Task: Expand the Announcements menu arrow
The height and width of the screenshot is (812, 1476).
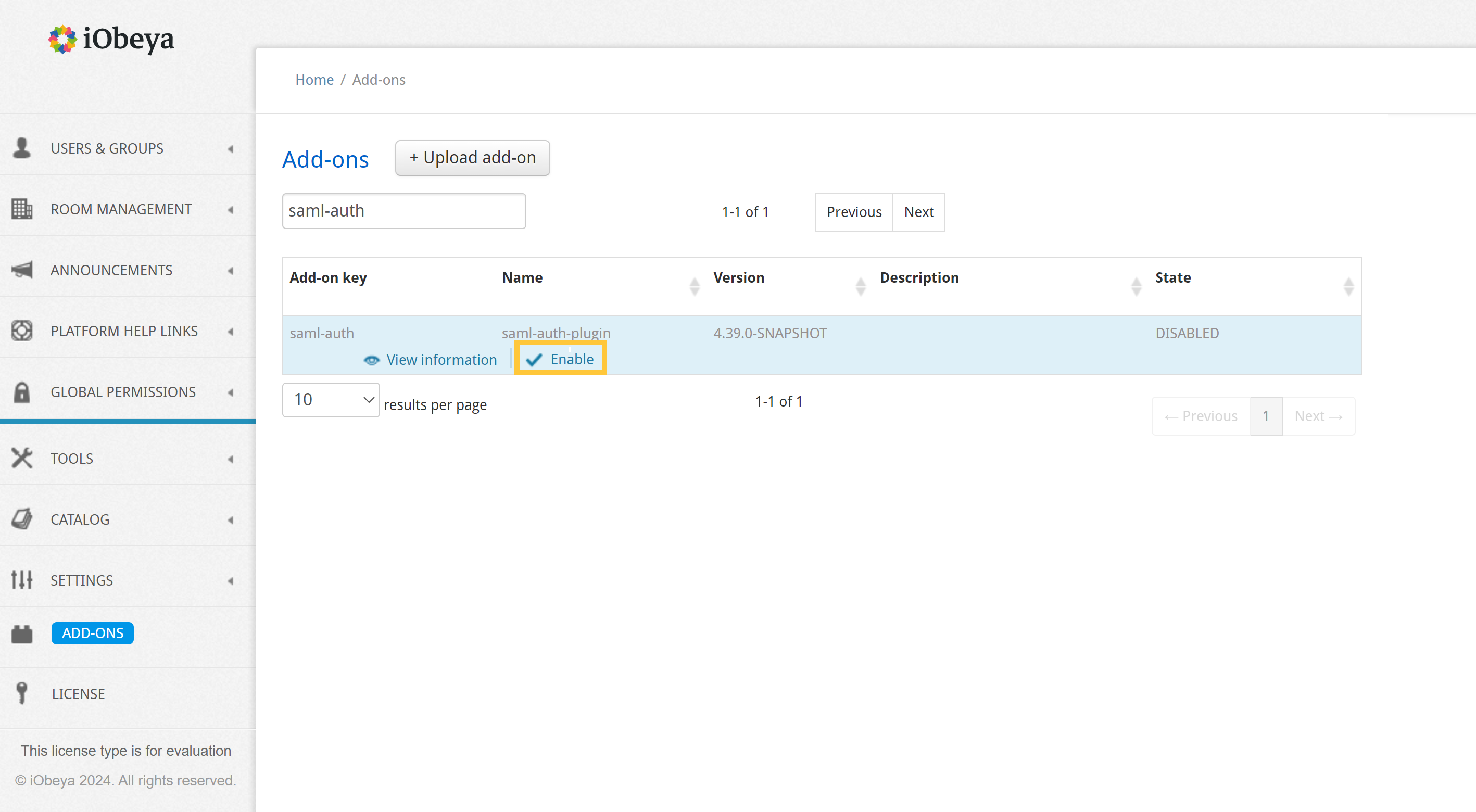Action: tap(230, 271)
